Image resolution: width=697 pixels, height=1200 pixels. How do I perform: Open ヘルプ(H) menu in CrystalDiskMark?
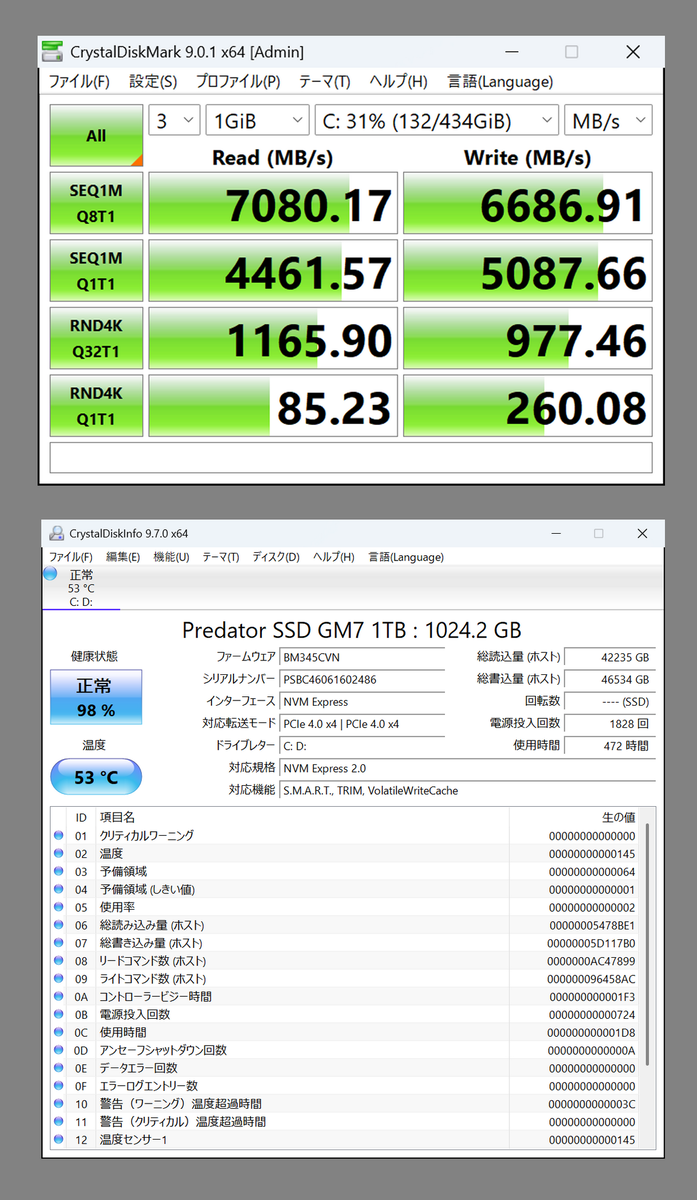point(398,82)
